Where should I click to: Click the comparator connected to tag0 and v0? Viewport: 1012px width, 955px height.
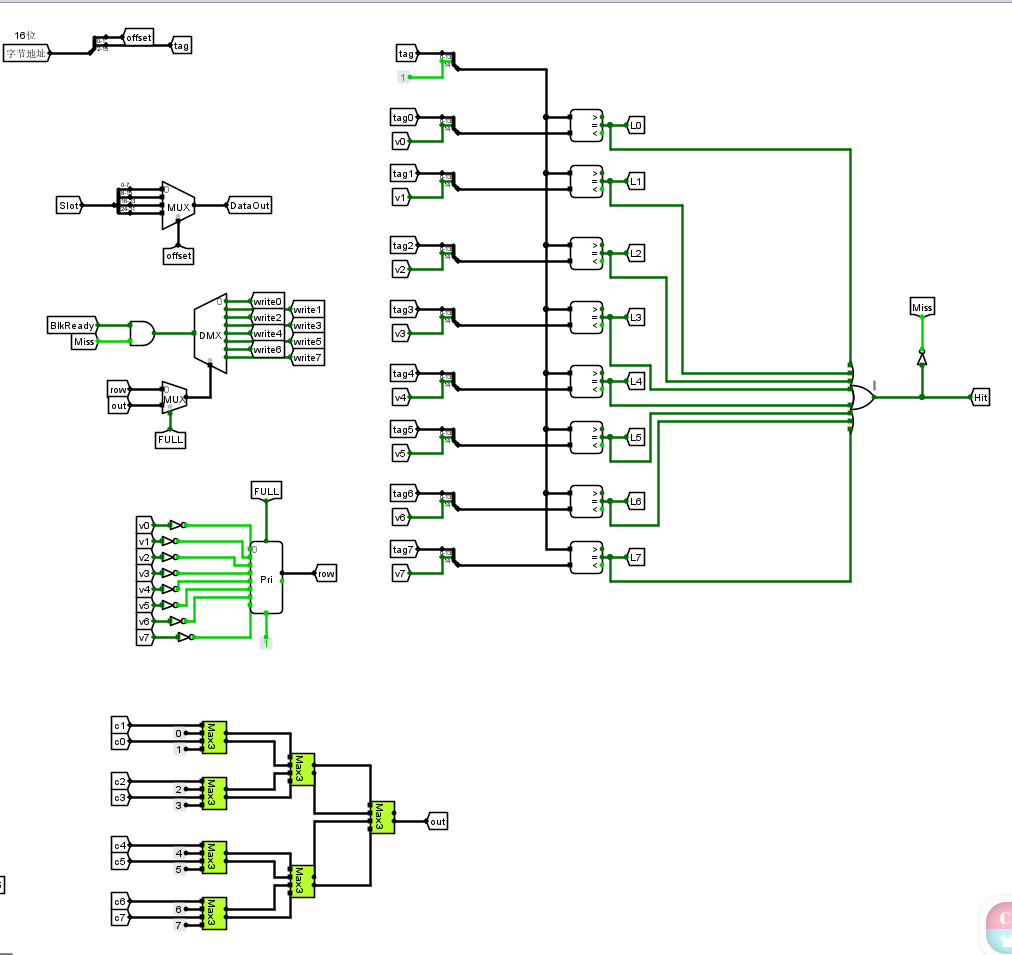(588, 125)
